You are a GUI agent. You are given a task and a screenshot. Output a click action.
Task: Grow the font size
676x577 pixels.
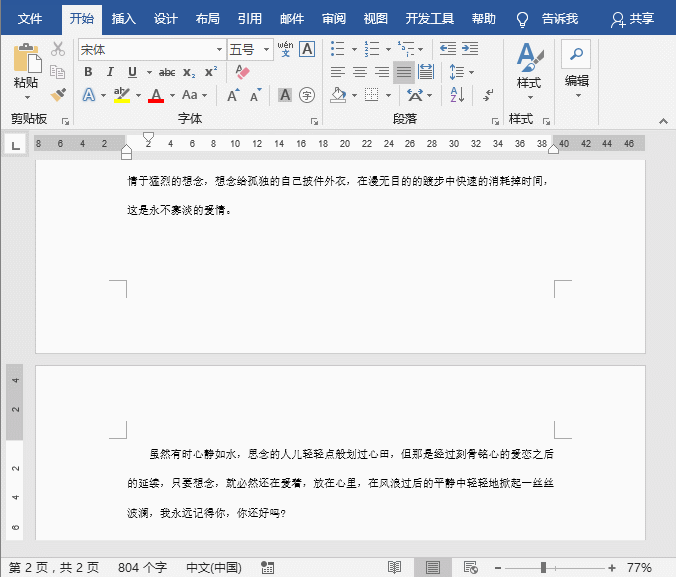233,95
